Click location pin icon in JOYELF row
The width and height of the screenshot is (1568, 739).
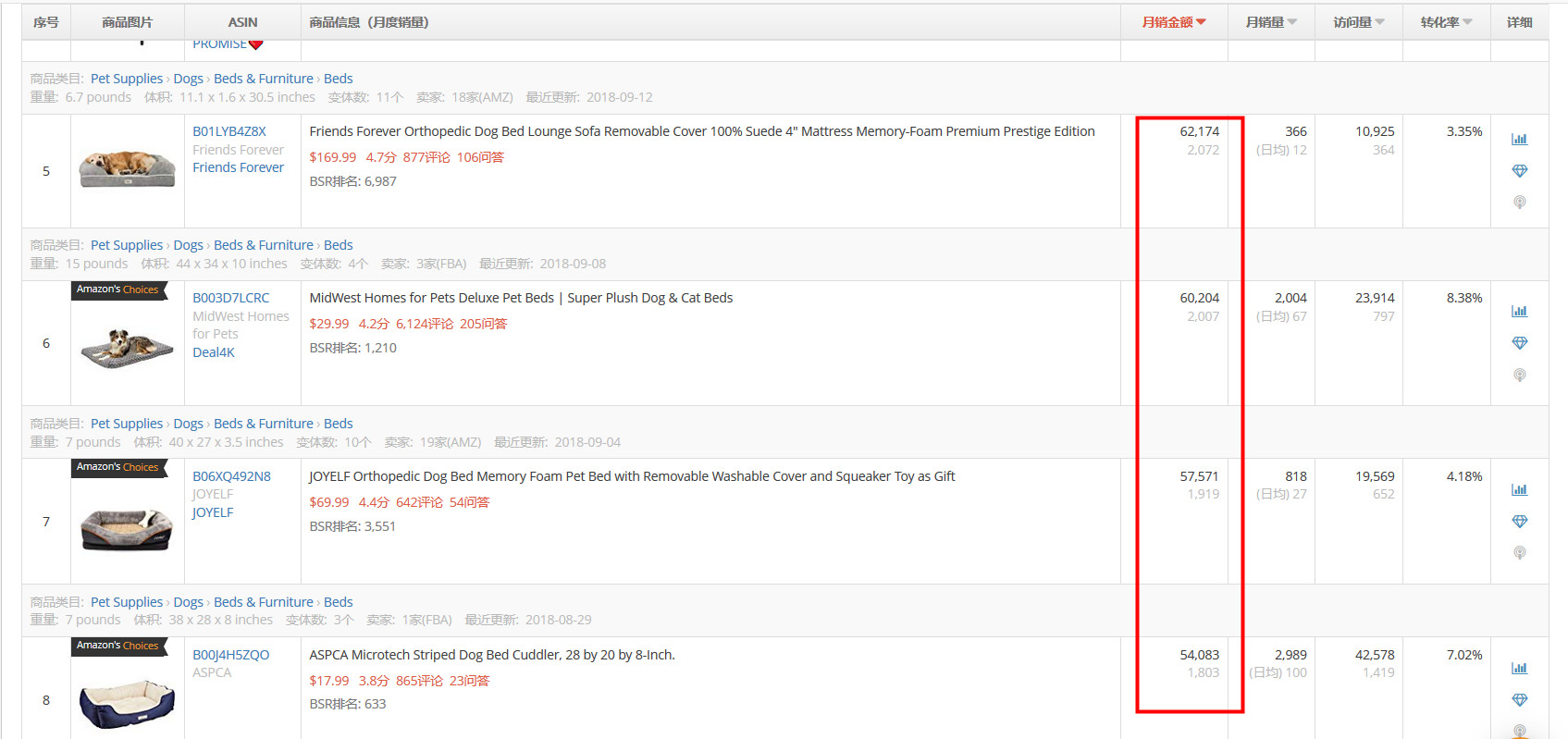coord(1519,552)
